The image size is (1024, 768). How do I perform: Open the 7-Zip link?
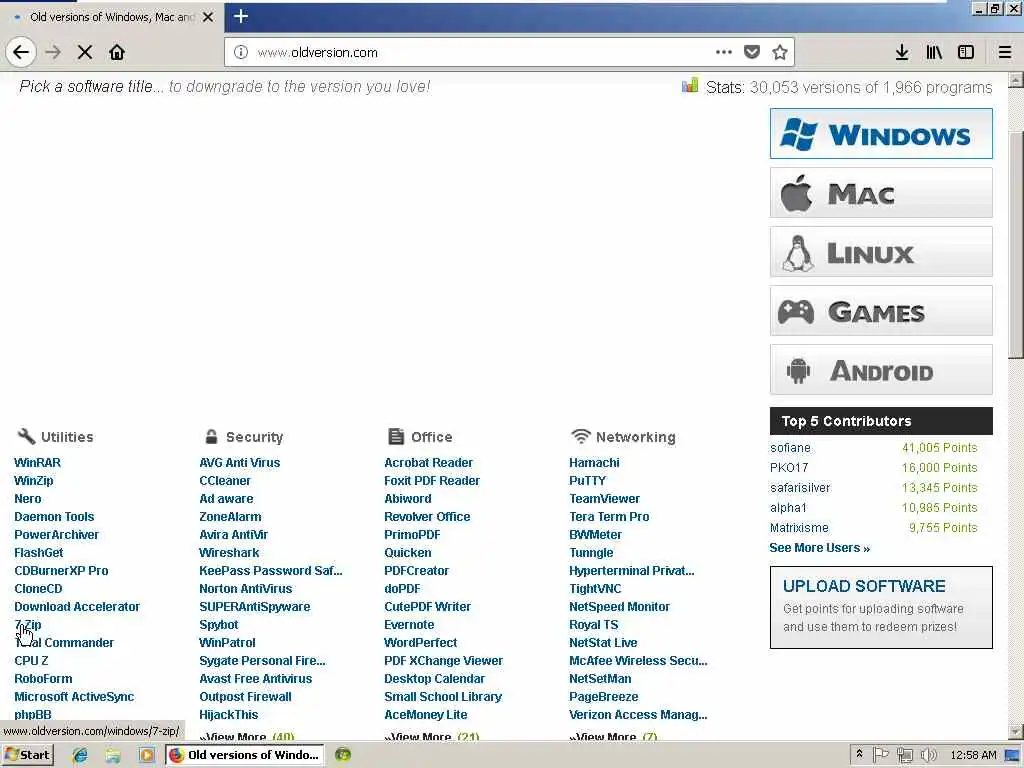[x=27, y=625]
